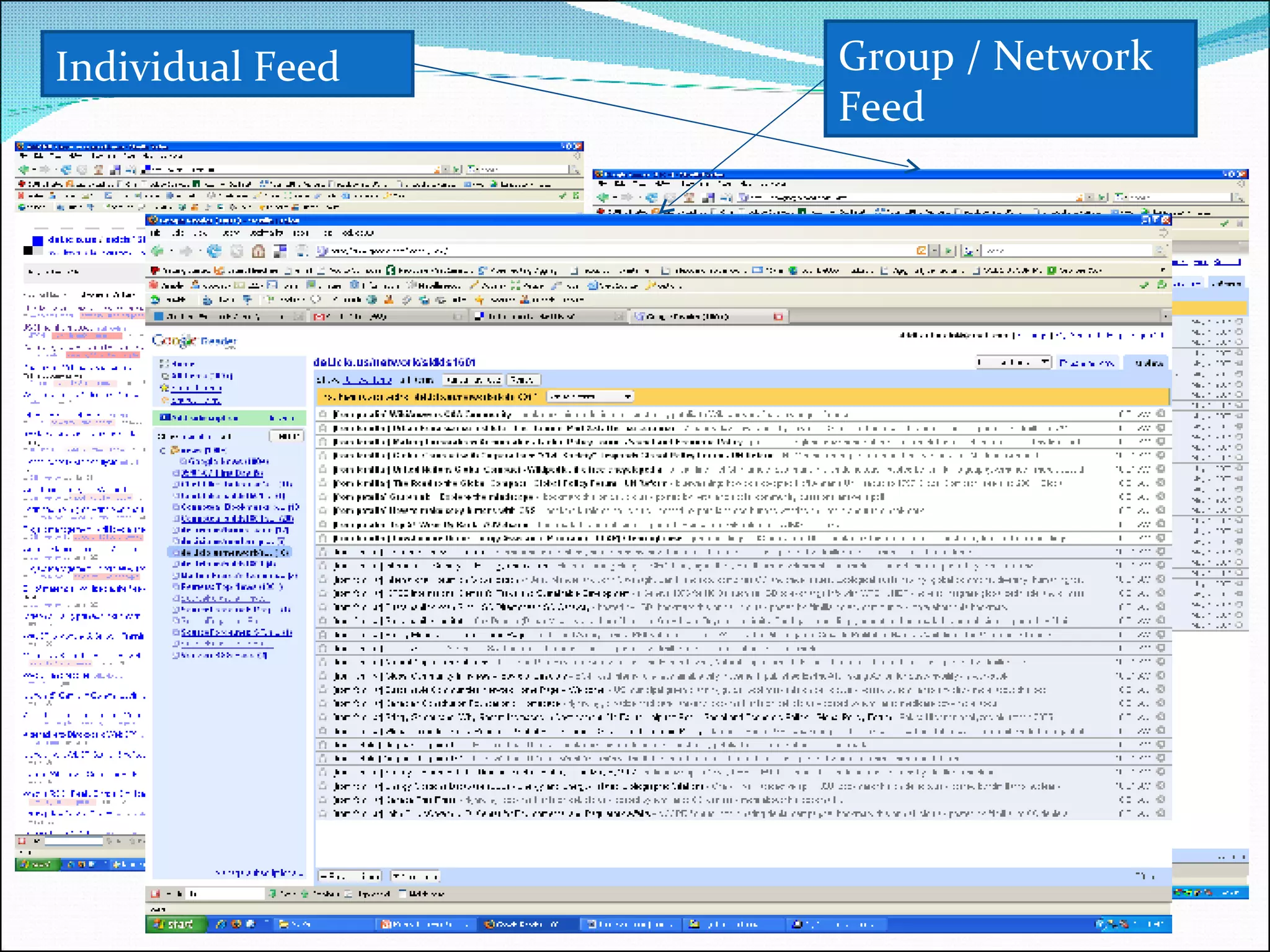Open the Edit menu in front window

(x=178, y=233)
